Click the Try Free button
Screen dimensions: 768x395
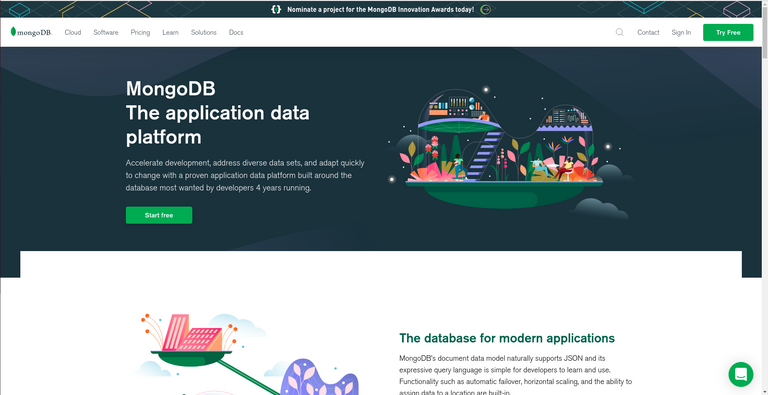728,32
